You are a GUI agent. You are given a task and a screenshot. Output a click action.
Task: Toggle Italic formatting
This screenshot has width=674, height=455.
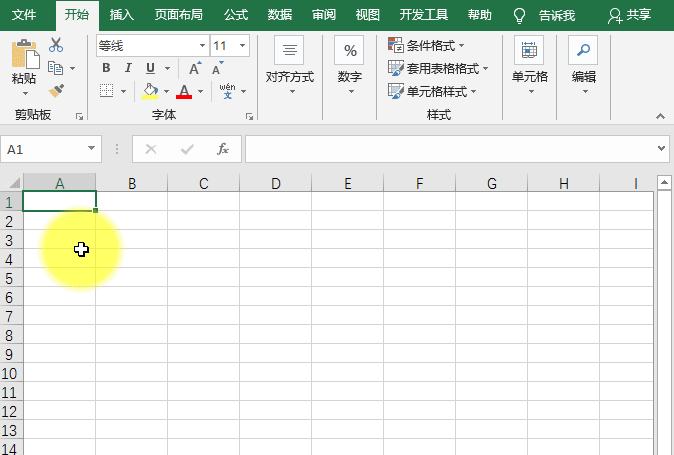click(128, 68)
